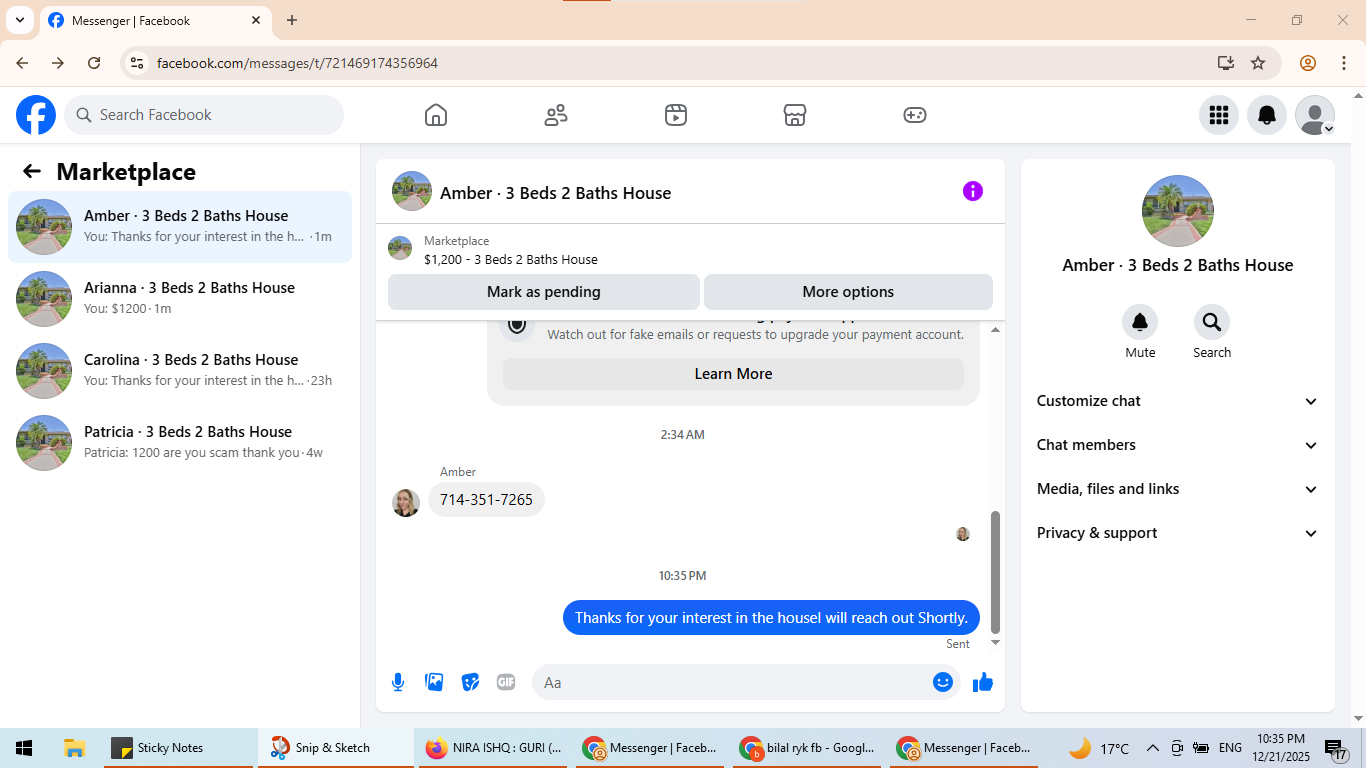Click the back arrow beside Marketplace
Screen dimensions: 1366x768
[32, 171]
